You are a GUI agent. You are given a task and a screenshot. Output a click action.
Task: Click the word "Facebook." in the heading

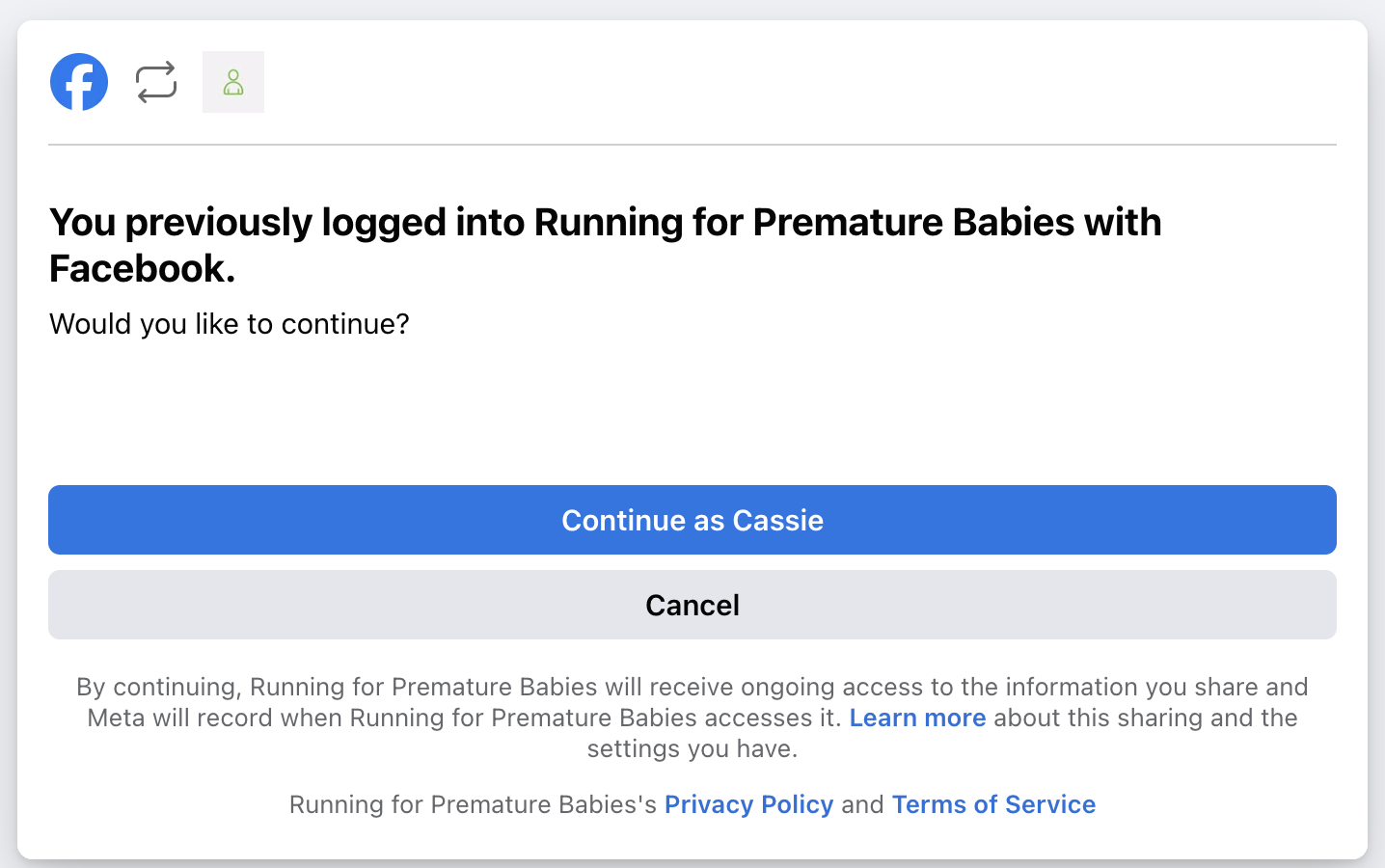click(143, 269)
